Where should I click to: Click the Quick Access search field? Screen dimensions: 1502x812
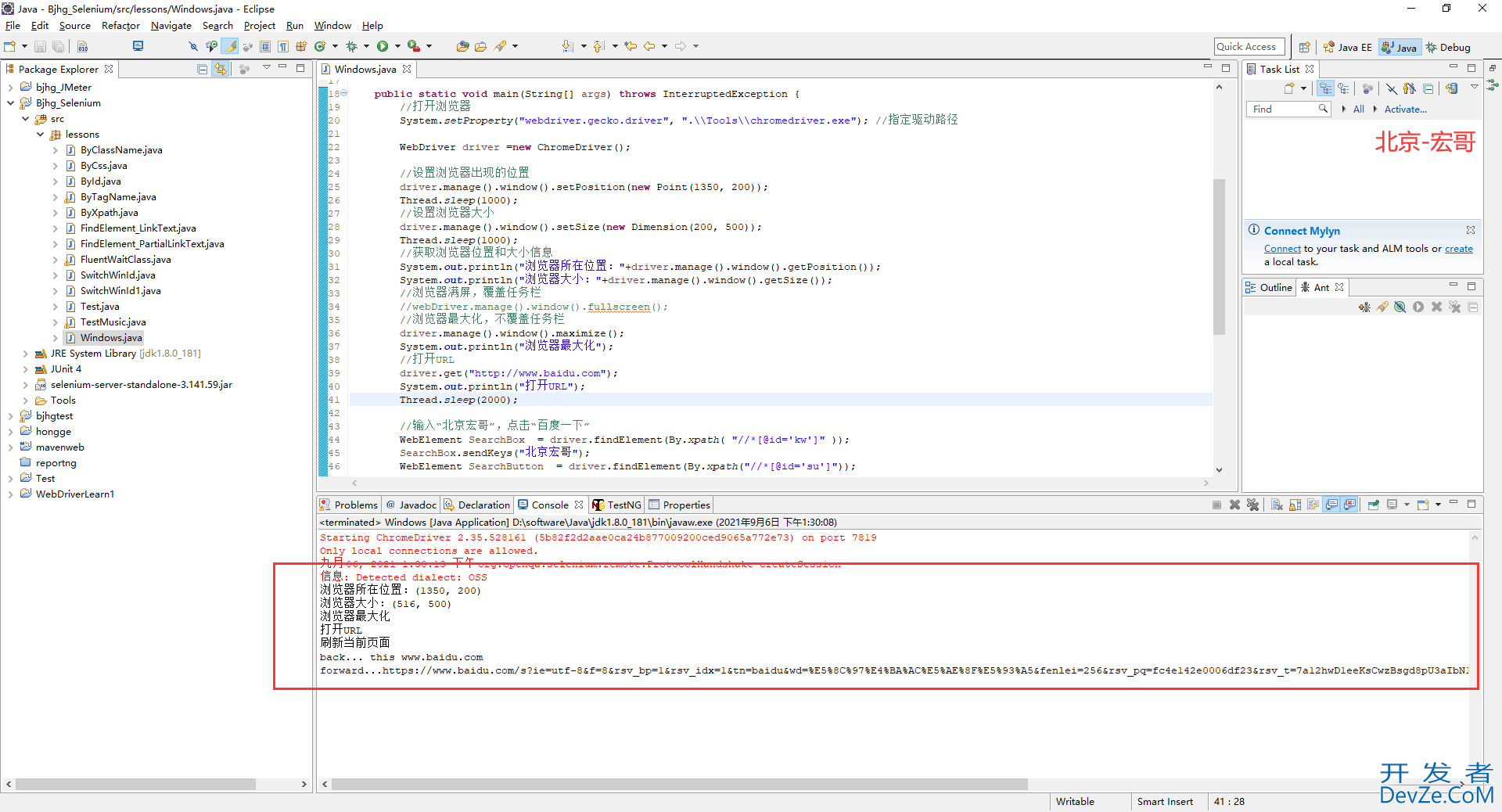pyautogui.click(x=1249, y=47)
